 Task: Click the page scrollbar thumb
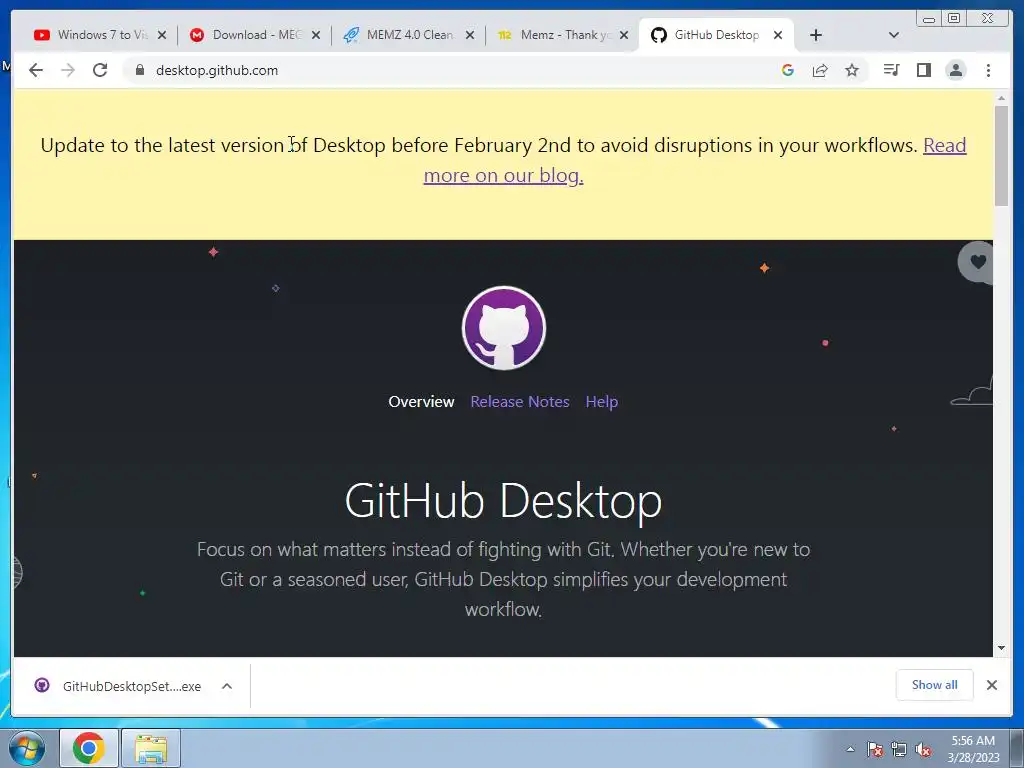pyautogui.click(x=1001, y=155)
